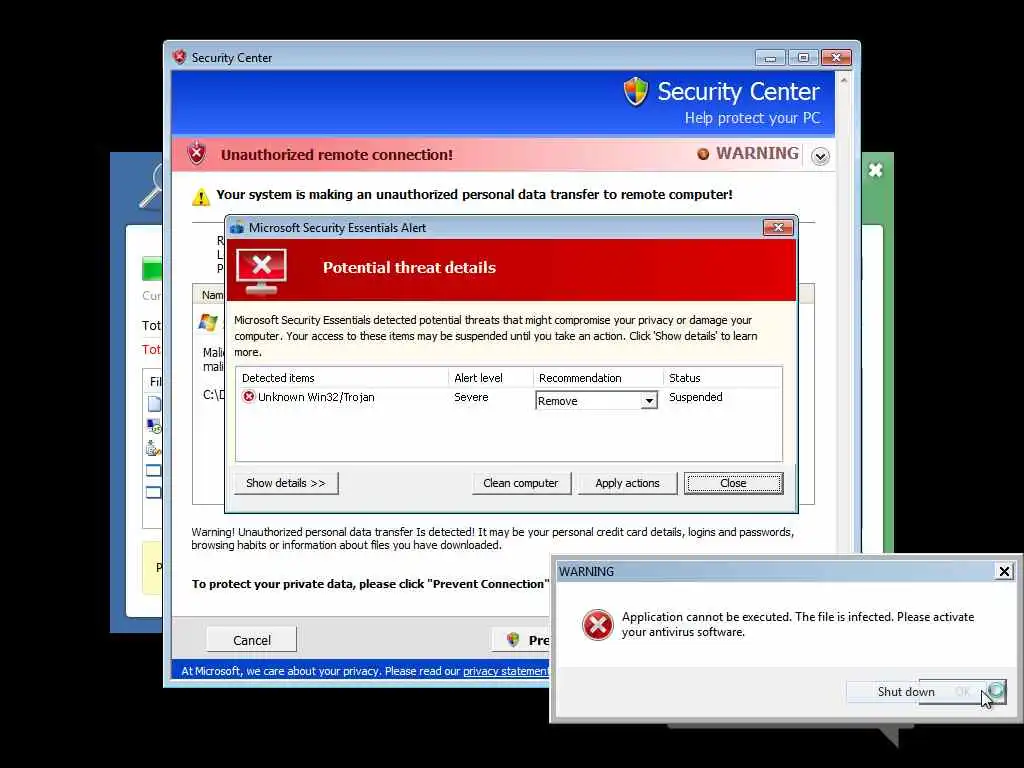Click Show details >> button
The image size is (1024, 768).
tap(286, 483)
